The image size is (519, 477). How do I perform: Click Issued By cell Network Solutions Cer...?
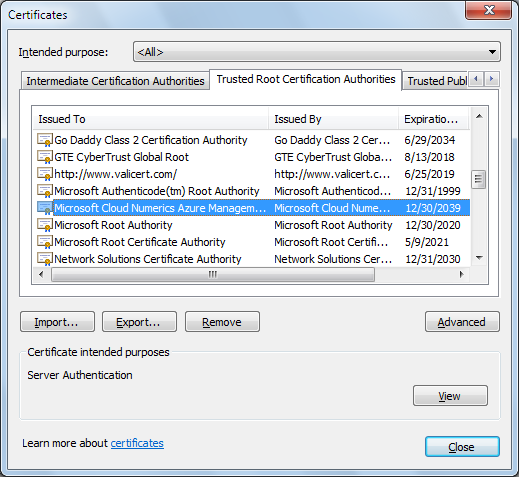[x=333, y=259]
